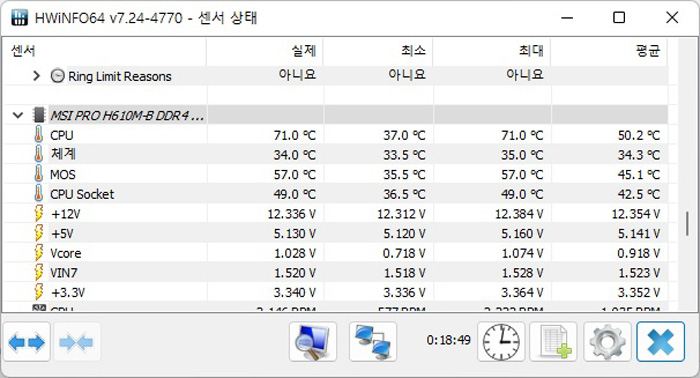The height and width of the screenshot is (378, 700).
Task: Click the MSI PRO H610M-B DDR4 label
Action: click(x=127, y=116)
